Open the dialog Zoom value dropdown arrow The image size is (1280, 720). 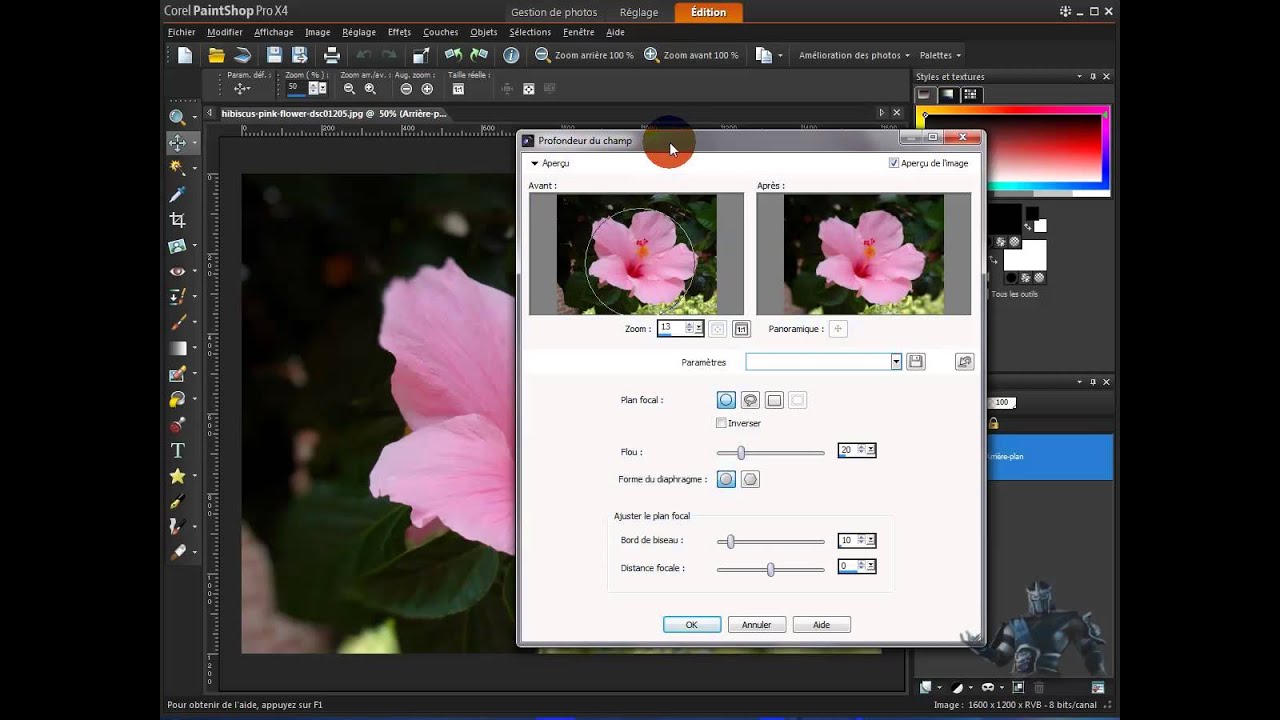pyautogui.click(x=699, y=328)
